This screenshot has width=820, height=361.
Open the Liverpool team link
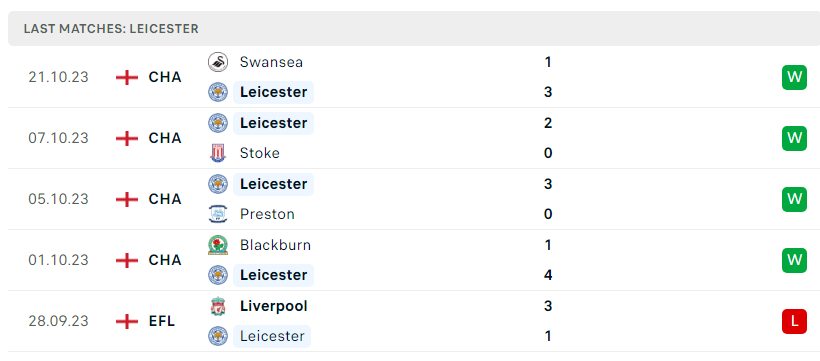274,306
